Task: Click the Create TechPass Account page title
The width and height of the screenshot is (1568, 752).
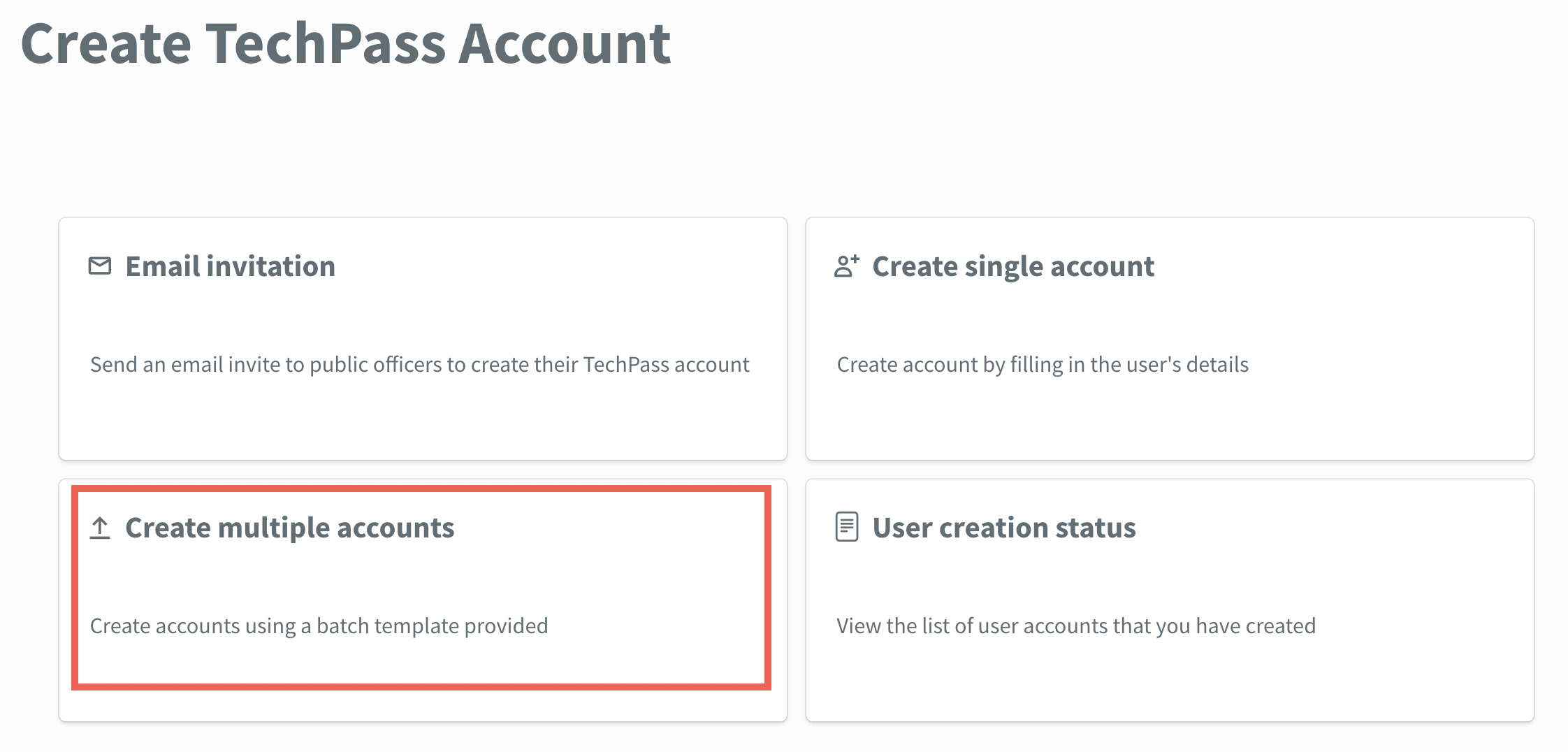Action: 346,43
